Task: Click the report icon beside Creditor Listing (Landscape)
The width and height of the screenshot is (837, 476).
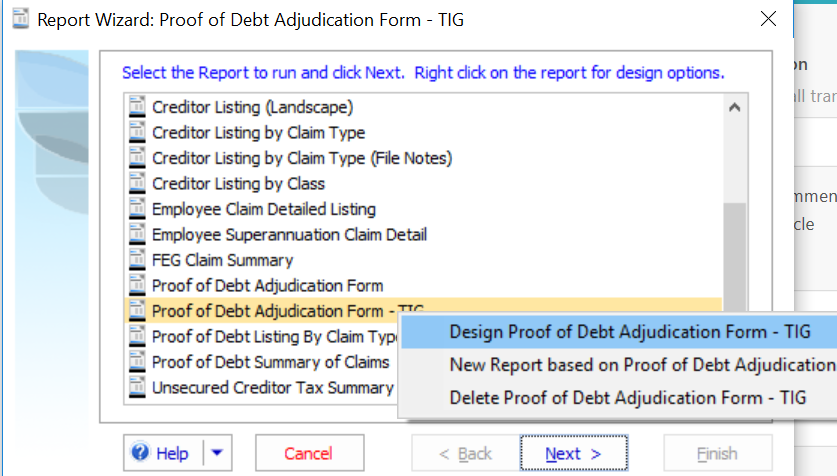Action: coord(138,107)
